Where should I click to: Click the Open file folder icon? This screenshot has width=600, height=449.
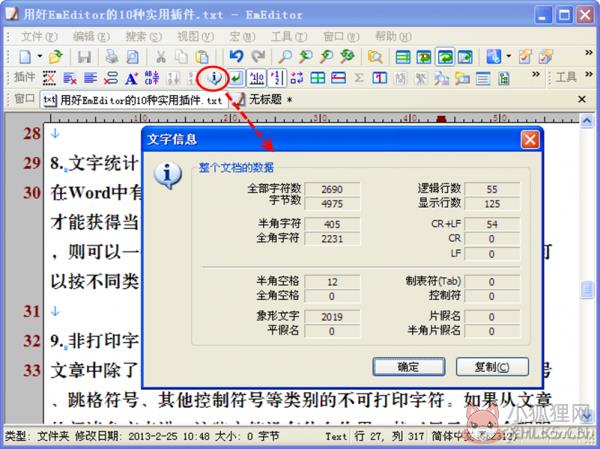click(56, 57)
